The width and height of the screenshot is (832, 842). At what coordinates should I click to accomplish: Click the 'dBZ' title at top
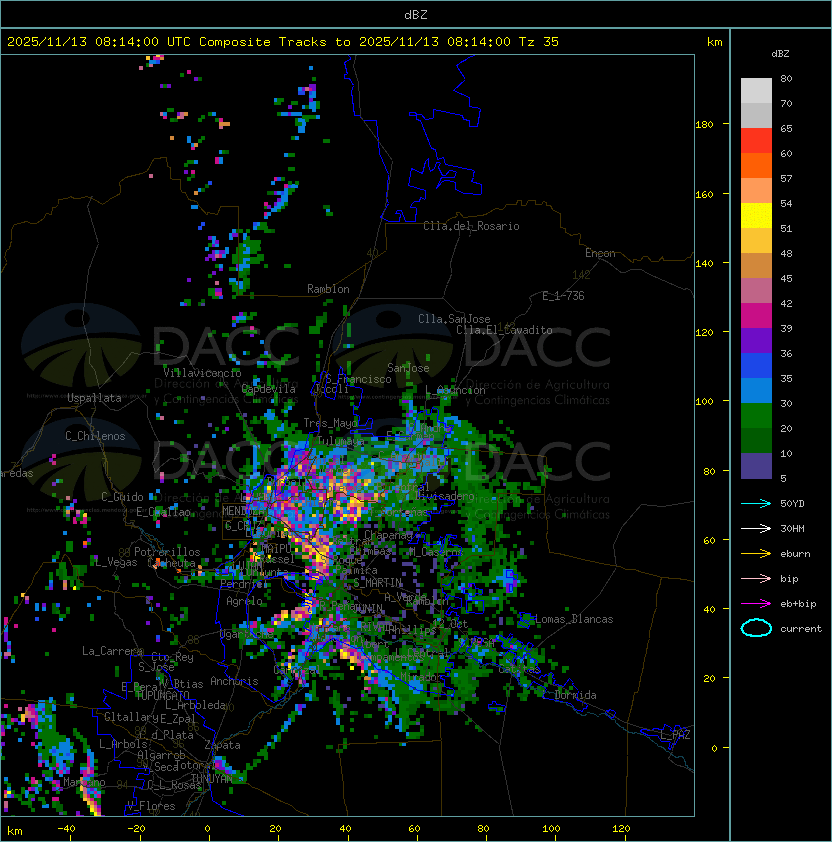click(x=416, y=14)
